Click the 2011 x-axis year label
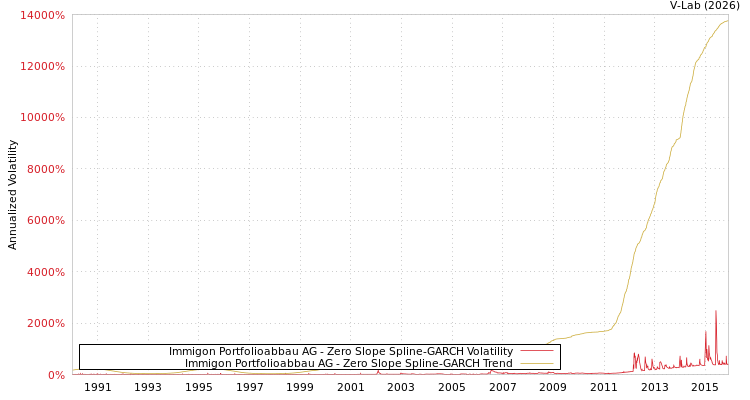Viewport: 750px width, 400px height. point(604,387)
